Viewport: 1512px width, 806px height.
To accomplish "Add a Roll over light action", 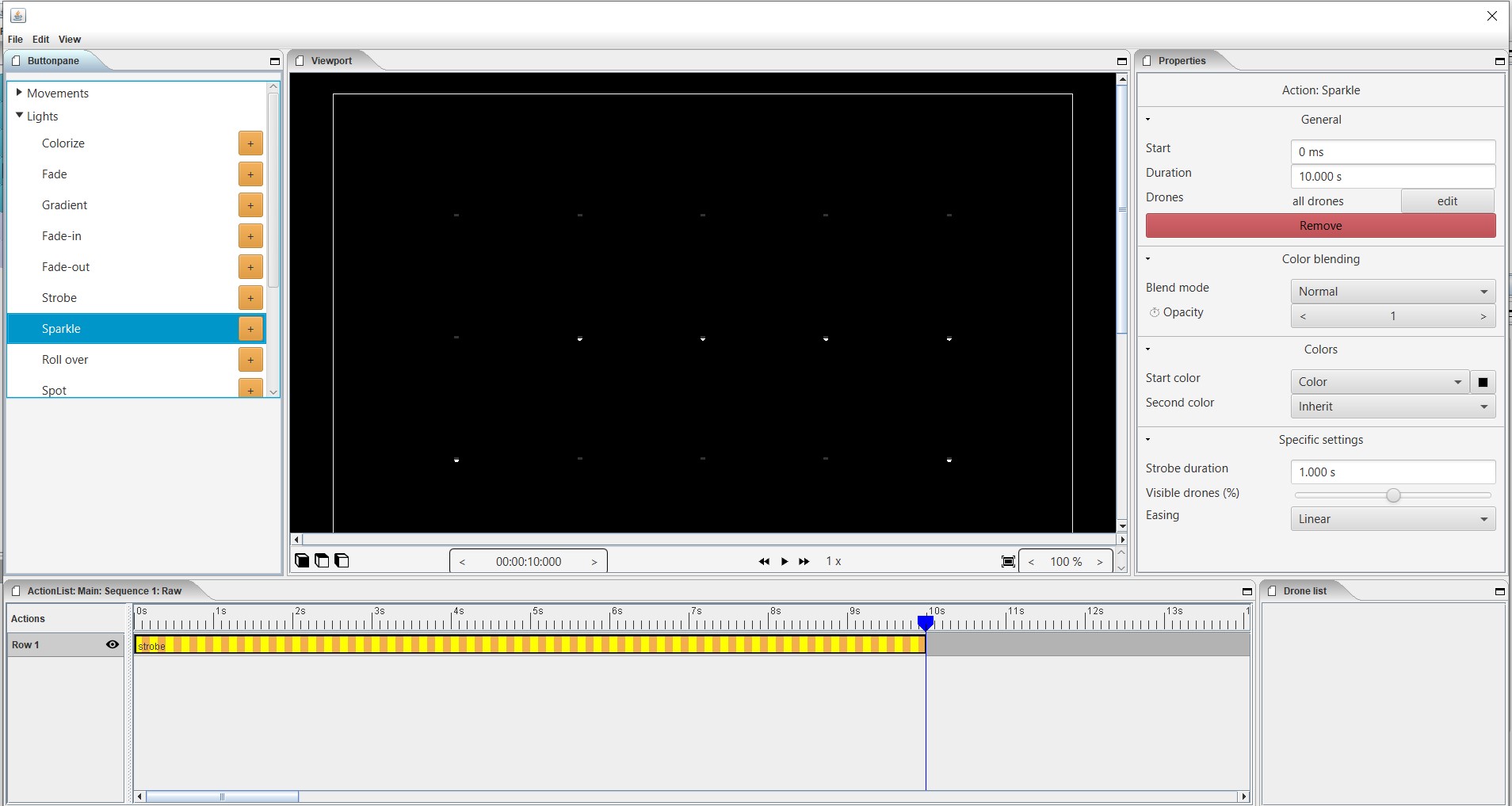I will 250,360.
